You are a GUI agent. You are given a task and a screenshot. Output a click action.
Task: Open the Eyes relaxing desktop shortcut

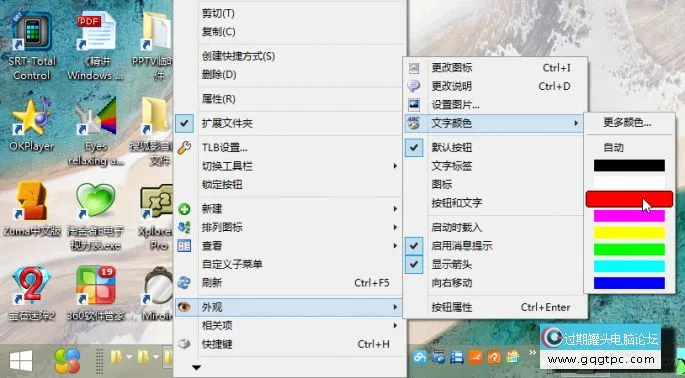point(96,131)
